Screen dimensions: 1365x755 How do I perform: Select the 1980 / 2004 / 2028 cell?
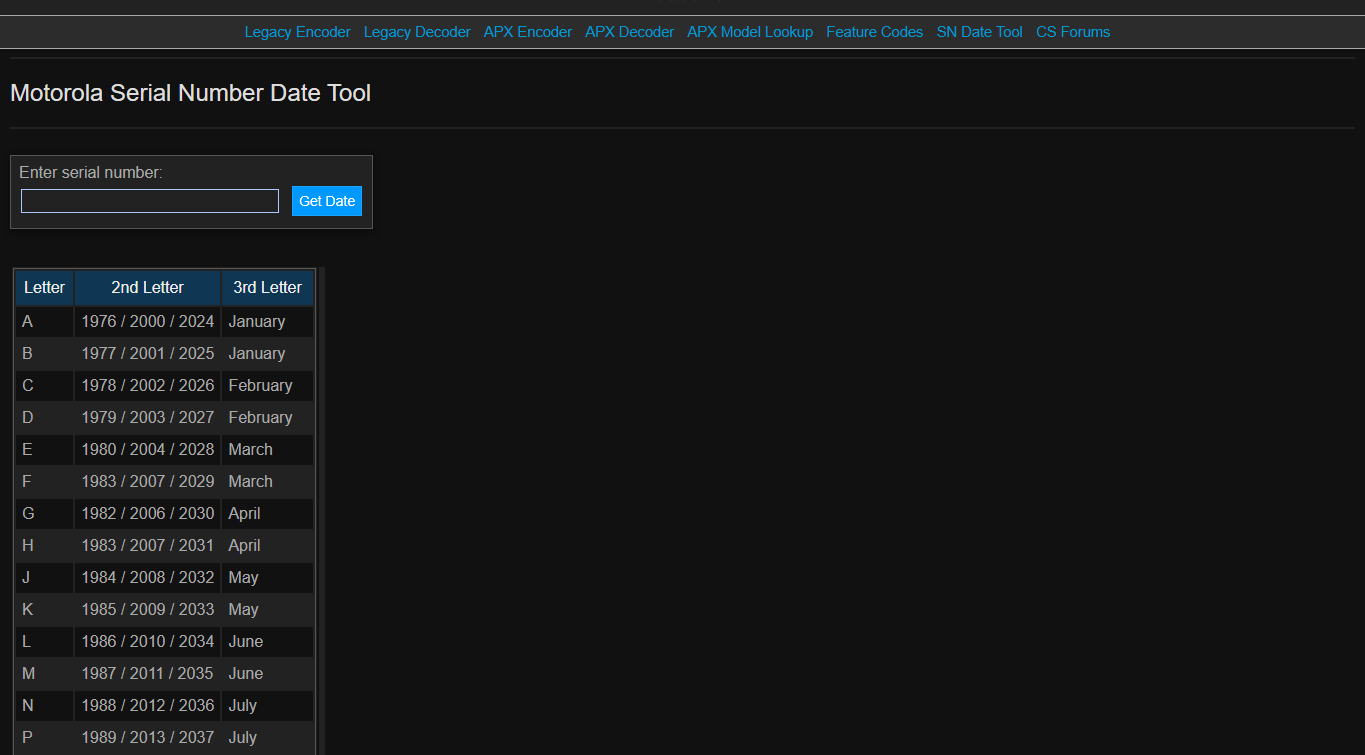click(x=148, y=450)
